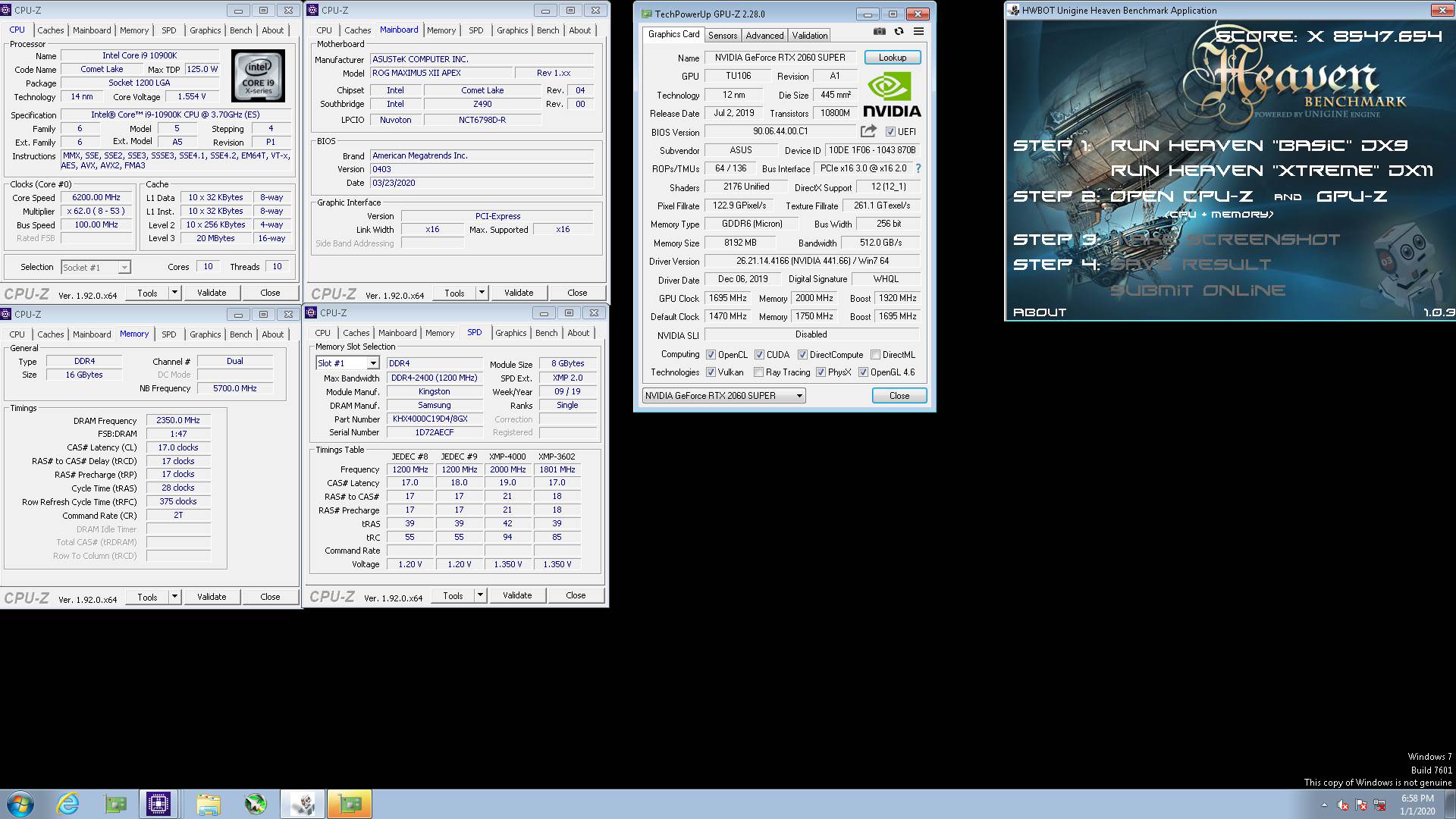
Task: Open the Socket #1 selection dropdown
Action: (96, 267)
